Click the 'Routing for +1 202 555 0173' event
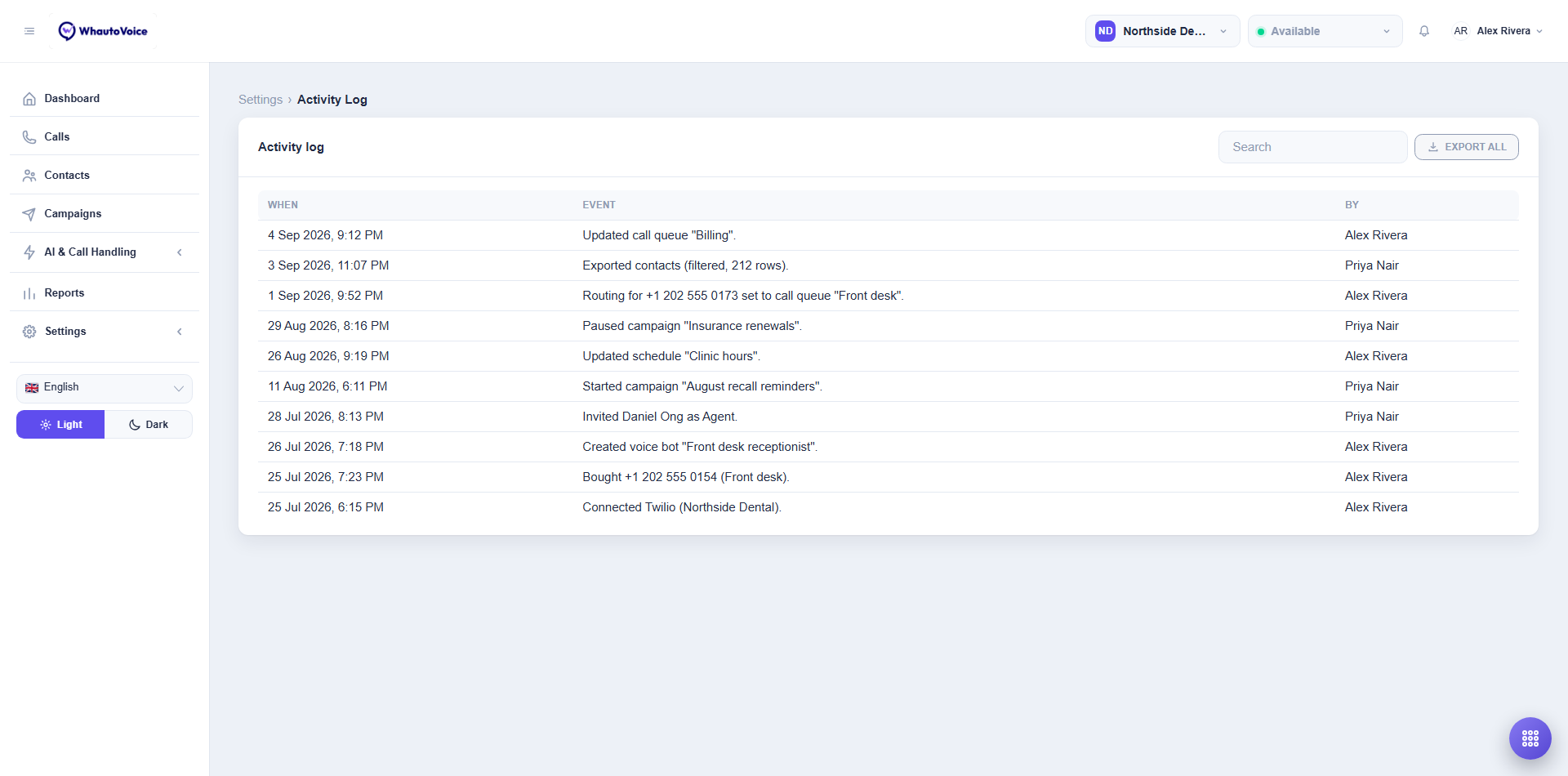 [743, 296]
